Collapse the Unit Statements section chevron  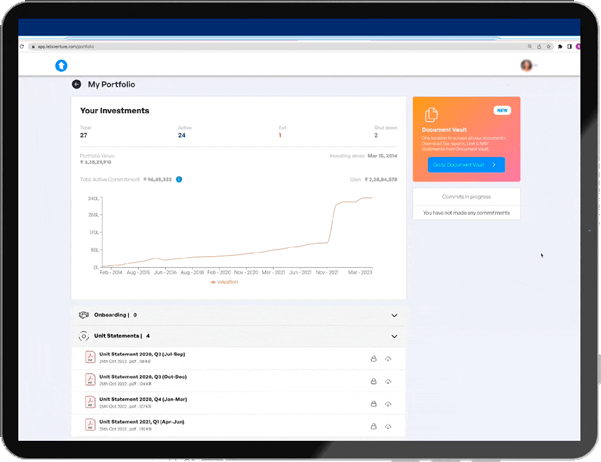(x=394, y=336)
